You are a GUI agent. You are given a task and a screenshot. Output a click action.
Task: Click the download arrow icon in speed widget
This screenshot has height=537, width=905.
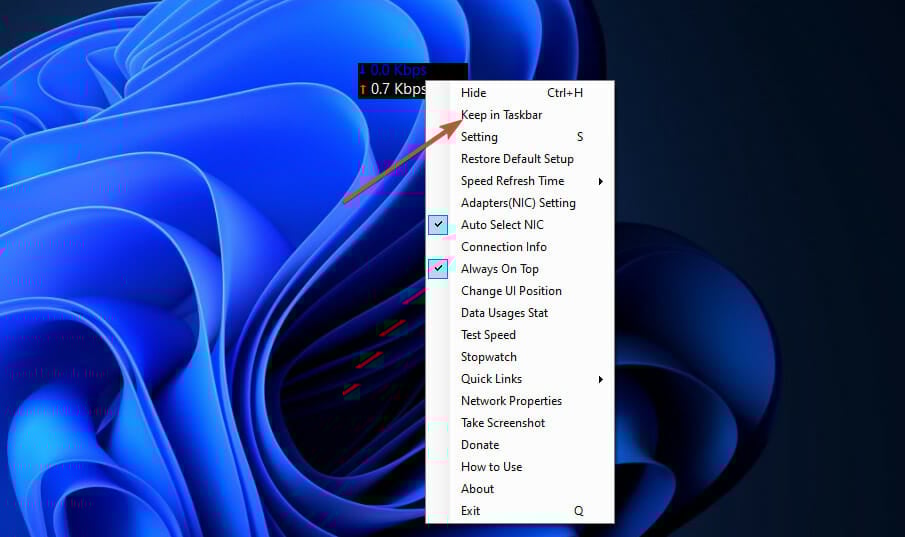tap(363, 70)
